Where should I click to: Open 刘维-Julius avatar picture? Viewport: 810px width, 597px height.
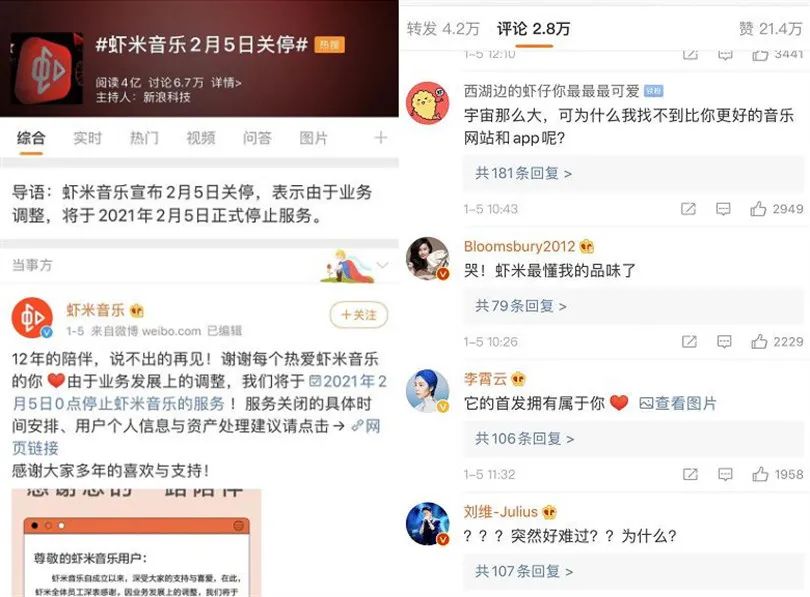click(x=428, y=524)
